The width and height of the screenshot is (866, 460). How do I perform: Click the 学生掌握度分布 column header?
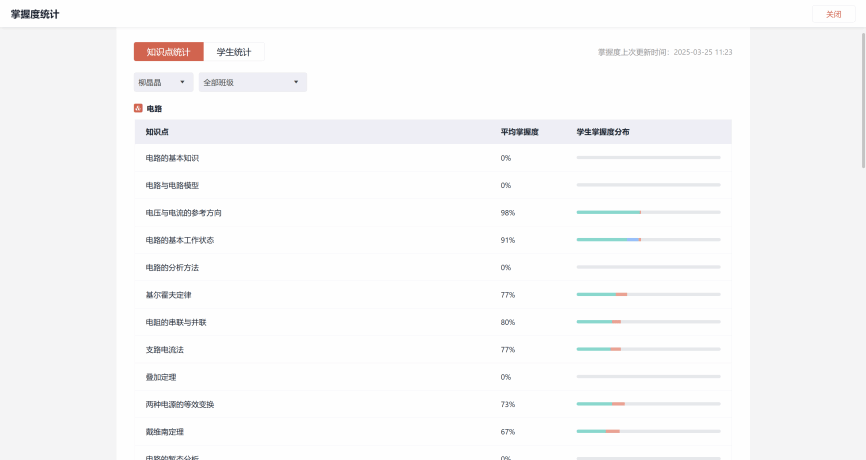(x=602, y=132)
